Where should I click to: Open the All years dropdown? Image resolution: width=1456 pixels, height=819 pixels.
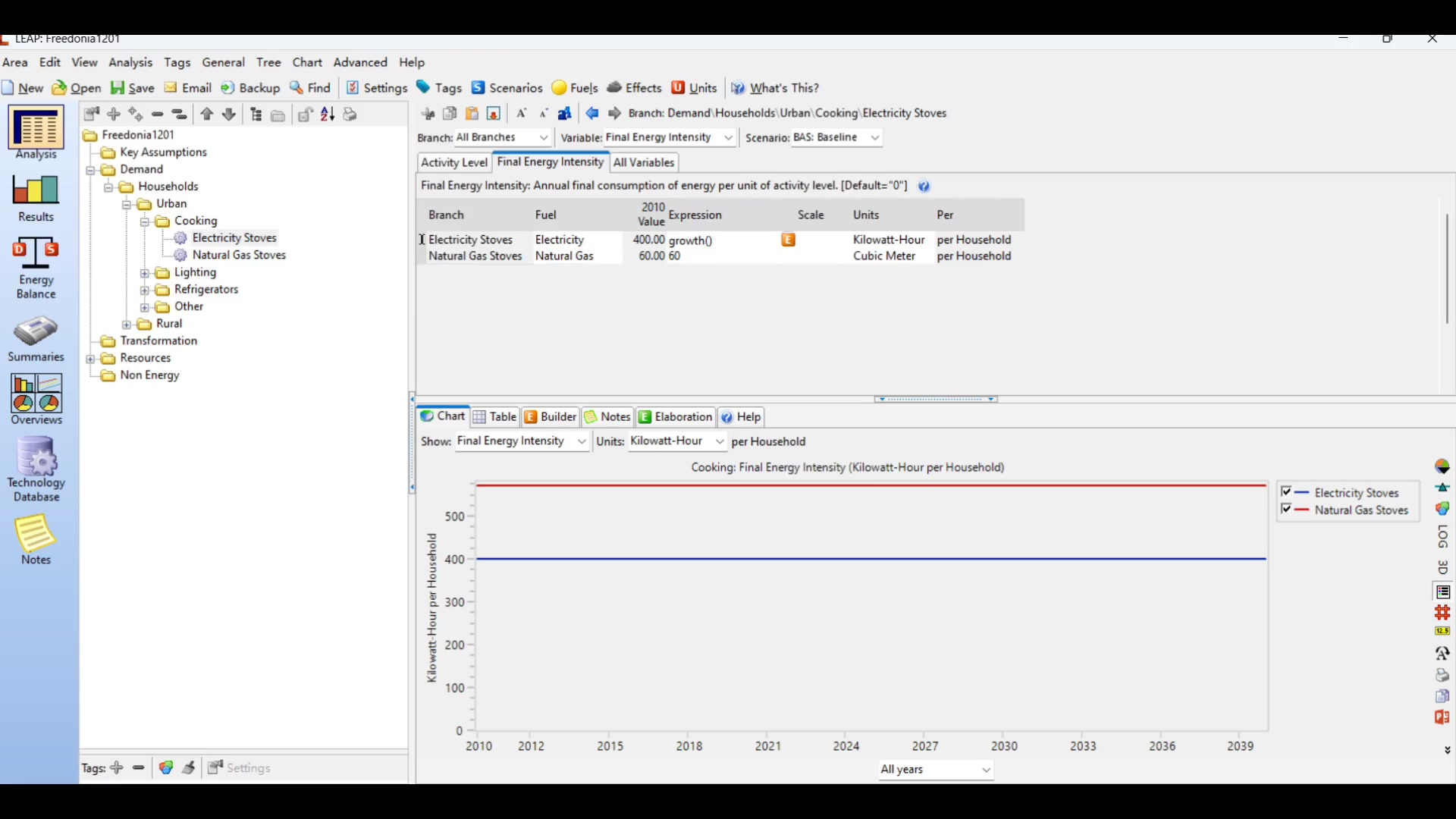(x=936, y=770)
